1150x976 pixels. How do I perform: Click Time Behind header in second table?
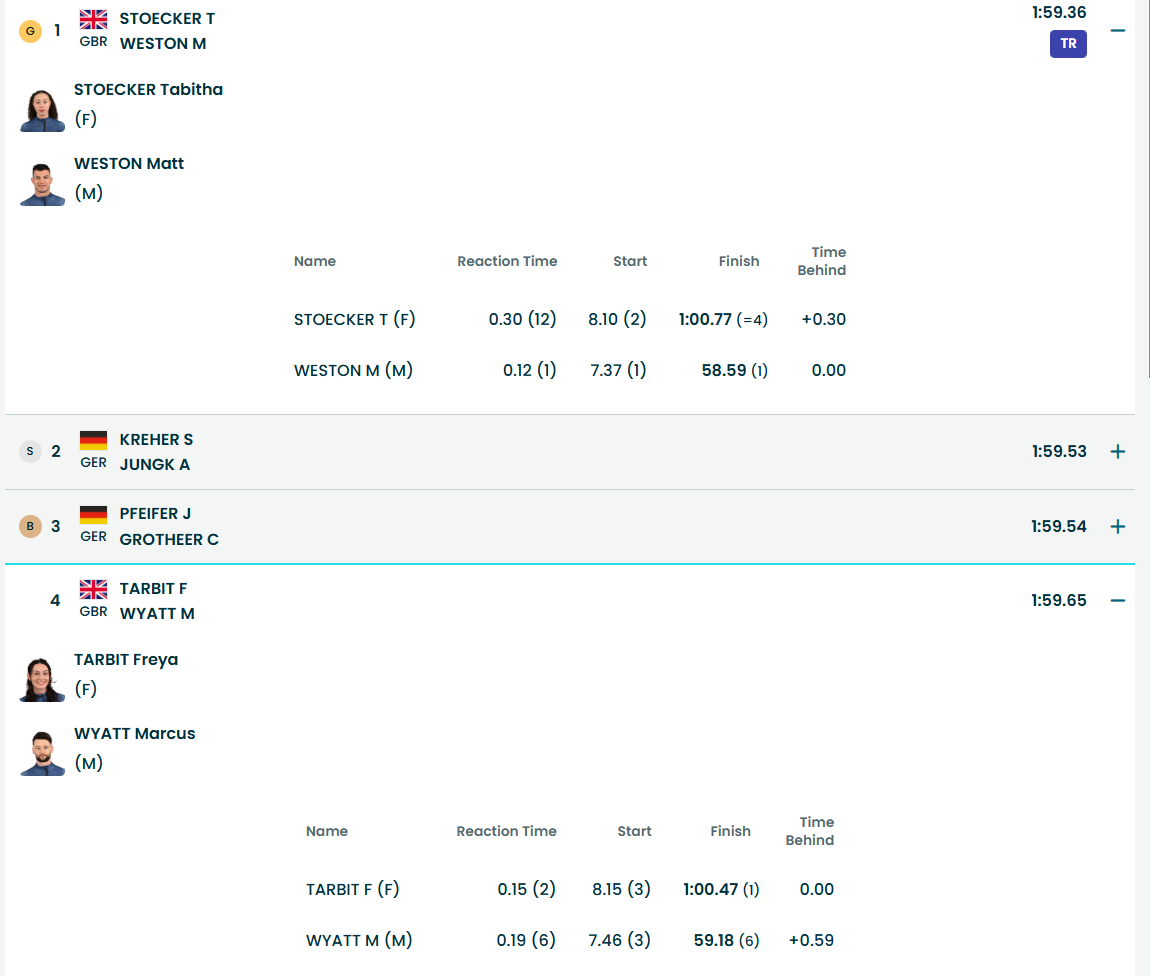pos(810,831)
